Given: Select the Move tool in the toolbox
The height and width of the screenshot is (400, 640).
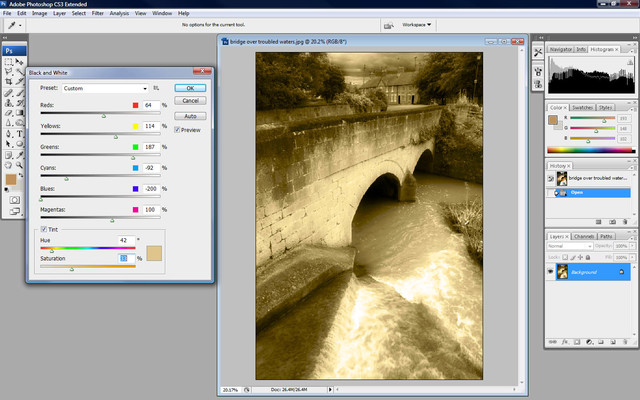Looking at the screenshot, I should coord(19,62).
